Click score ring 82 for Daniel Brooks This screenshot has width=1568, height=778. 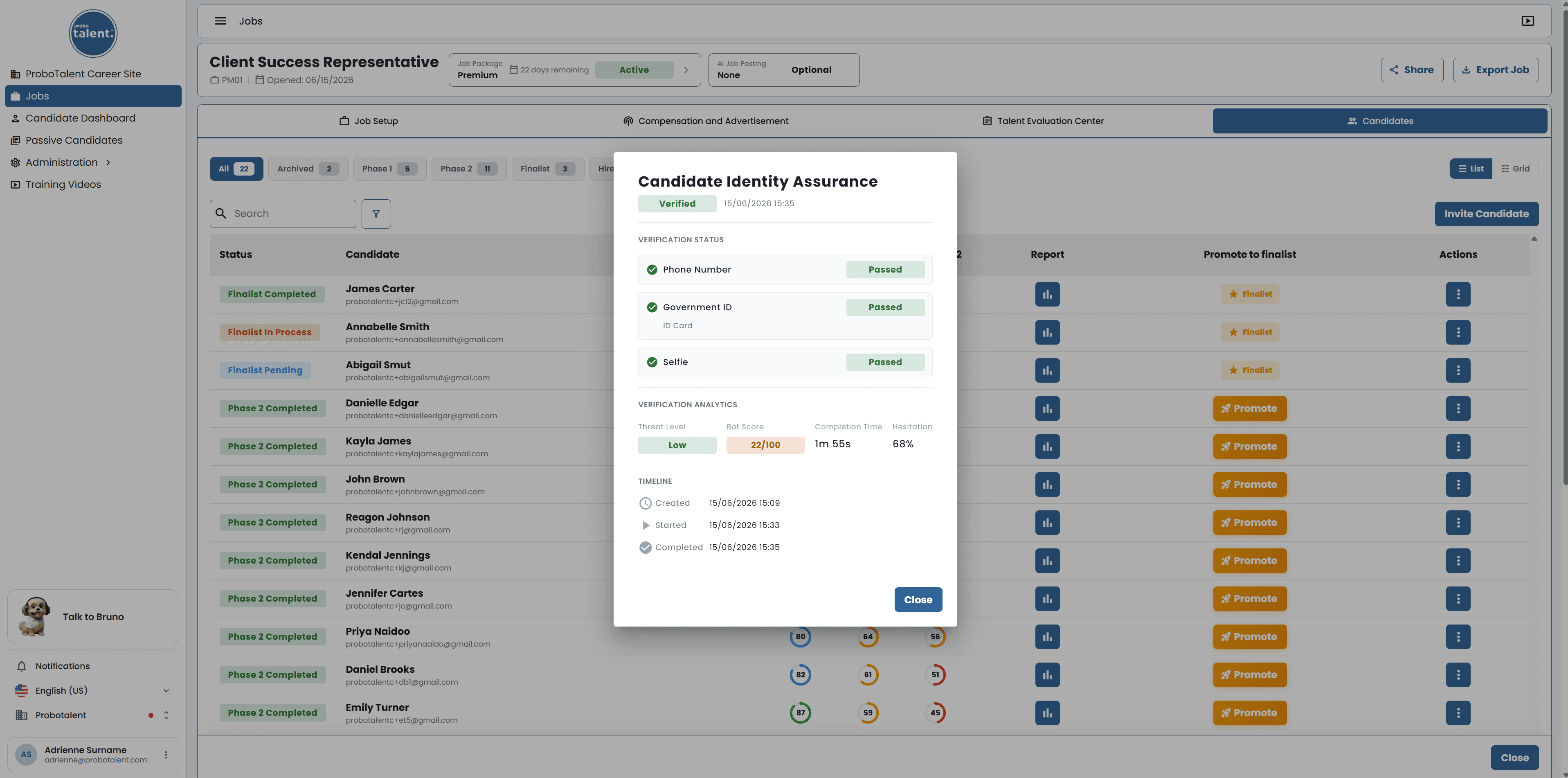pyautogui.click(x=801, y=674)
